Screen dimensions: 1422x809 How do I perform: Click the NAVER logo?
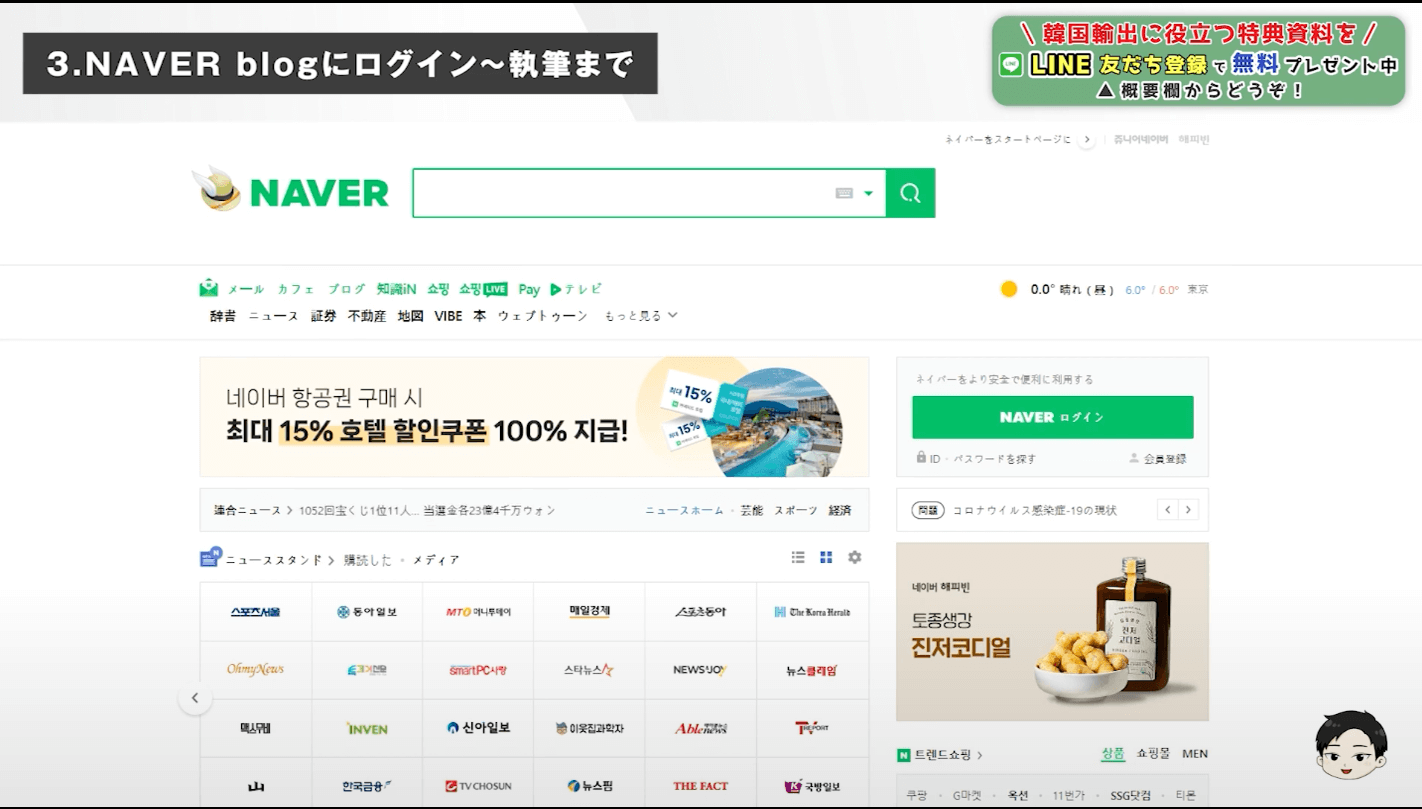coord(289,193)
